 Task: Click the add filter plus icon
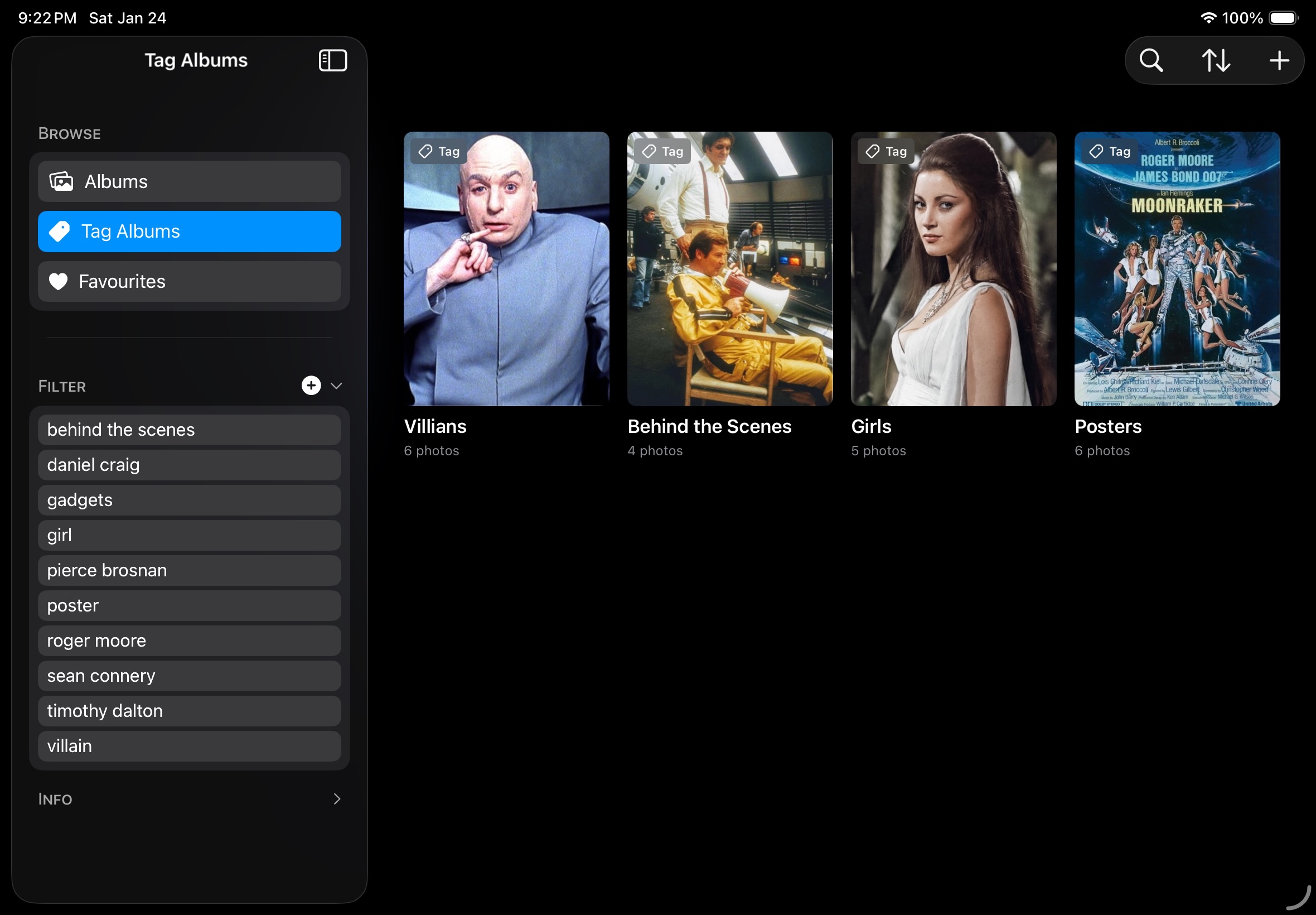click(x=311, y=386)
